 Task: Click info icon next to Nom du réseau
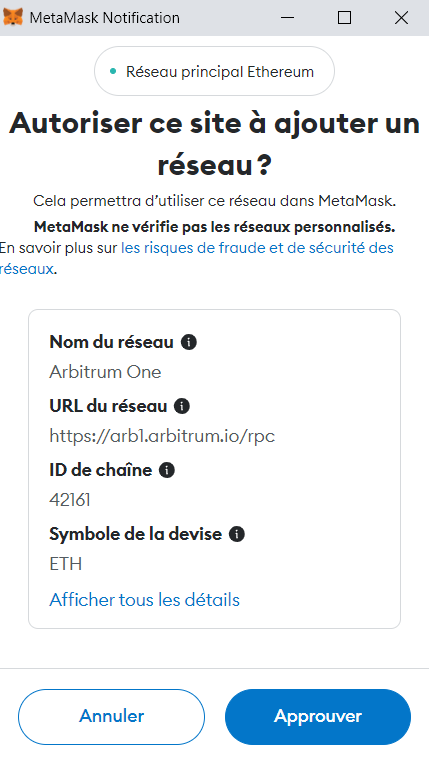pos(189,342)
